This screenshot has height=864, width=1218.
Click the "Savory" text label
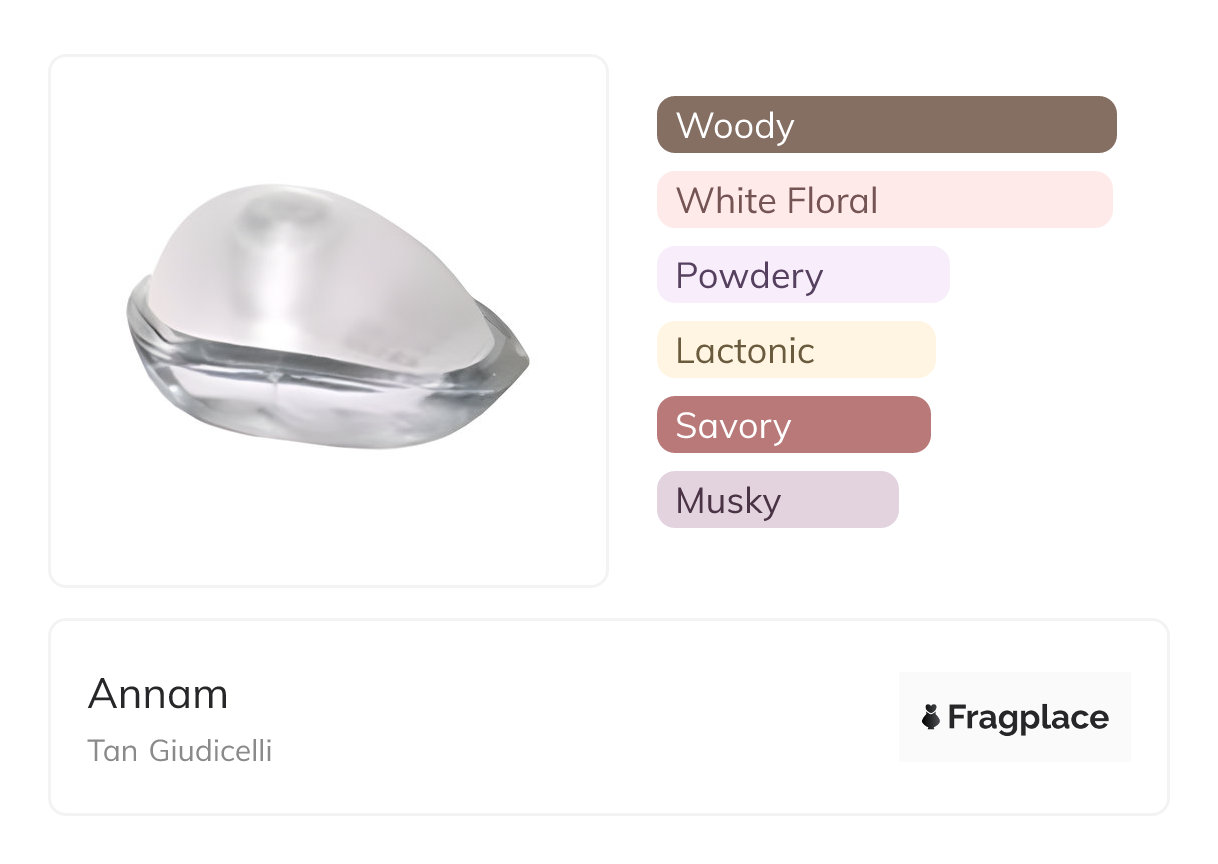pyautogui.click(x=733, y=426)
